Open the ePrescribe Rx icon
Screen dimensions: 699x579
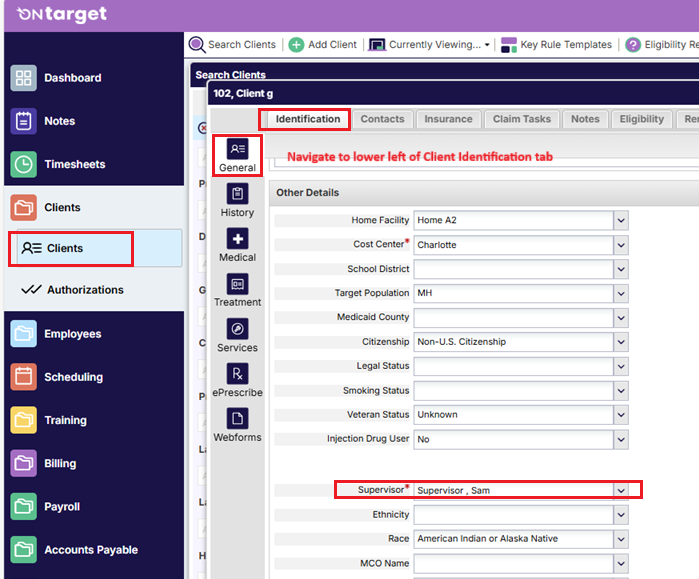(x=238, y=374)
